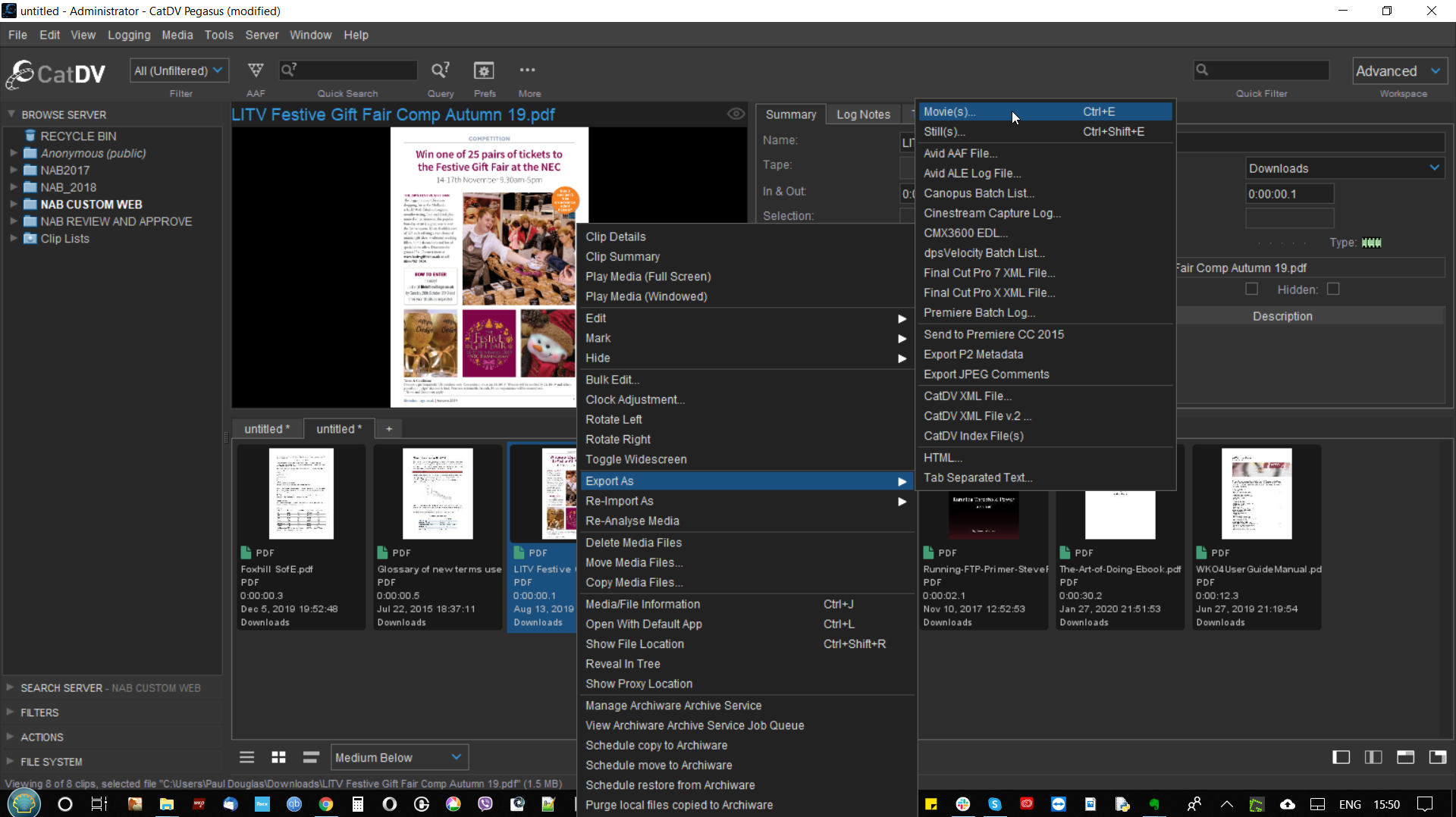Switch to the Summary tab

[x=791, y=114]
